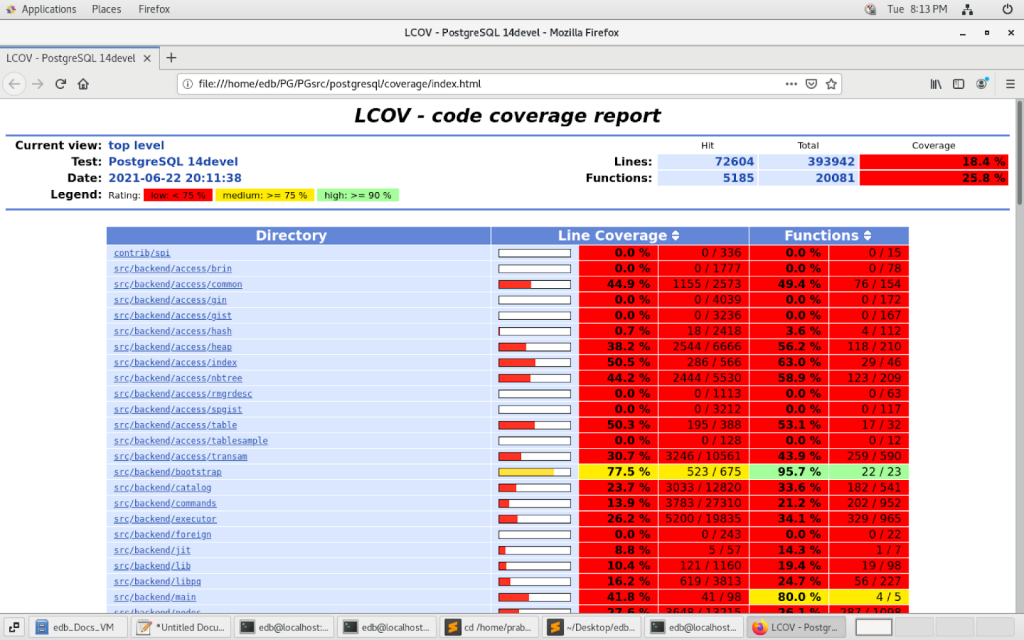Open page actions three-dot menu
Screen dimensions: 1024x640
[x=791, y=84]
